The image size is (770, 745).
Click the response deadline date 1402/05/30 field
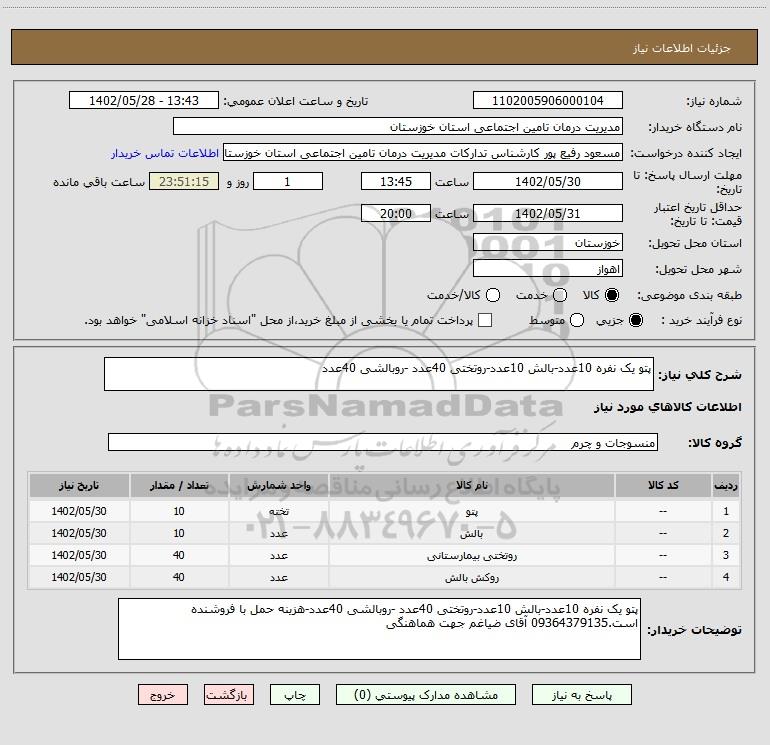[x=548, y=181]
